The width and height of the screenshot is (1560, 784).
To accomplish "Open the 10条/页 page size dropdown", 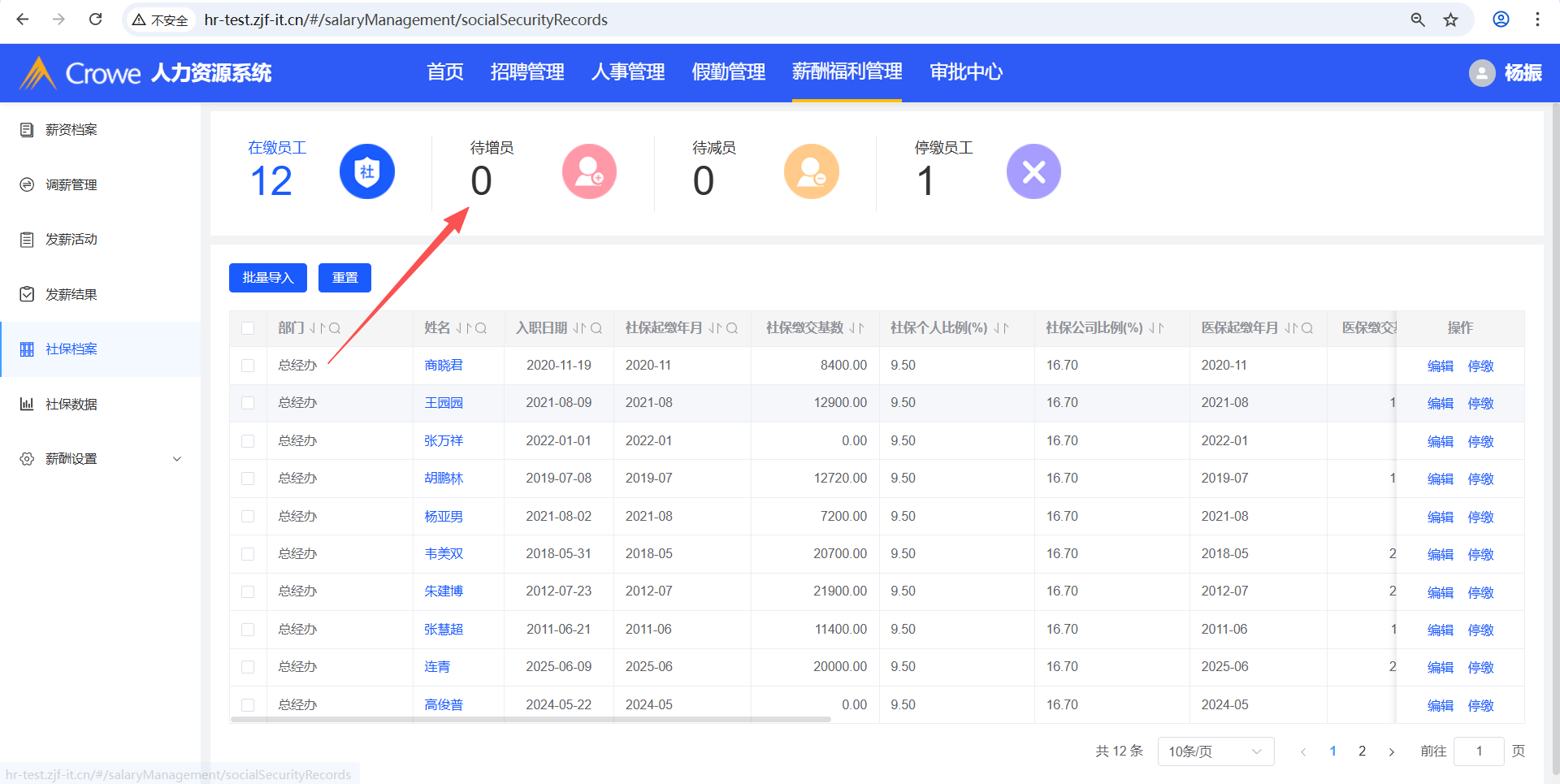I will (1215, 752).
